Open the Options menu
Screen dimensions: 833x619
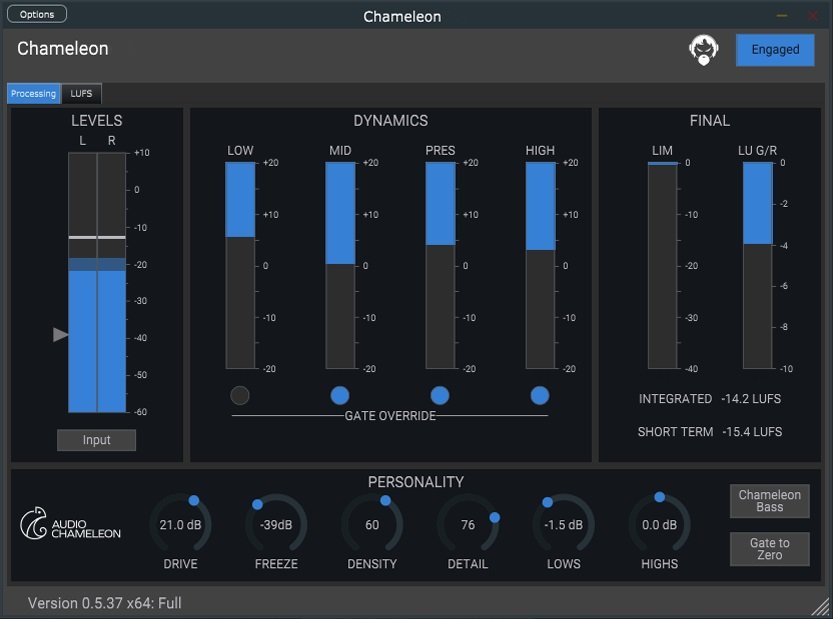point(37,14)
